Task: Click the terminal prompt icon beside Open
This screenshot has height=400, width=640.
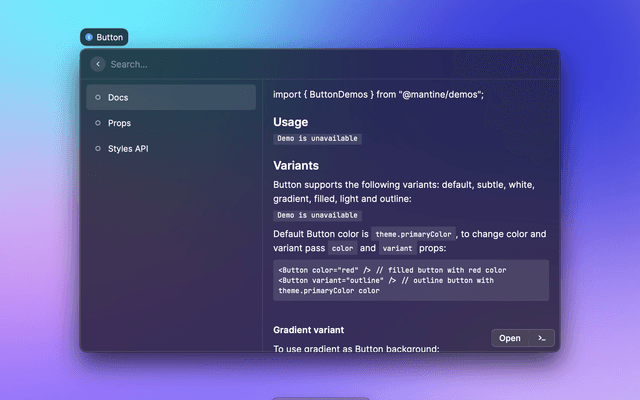Action: click(541, 338)
